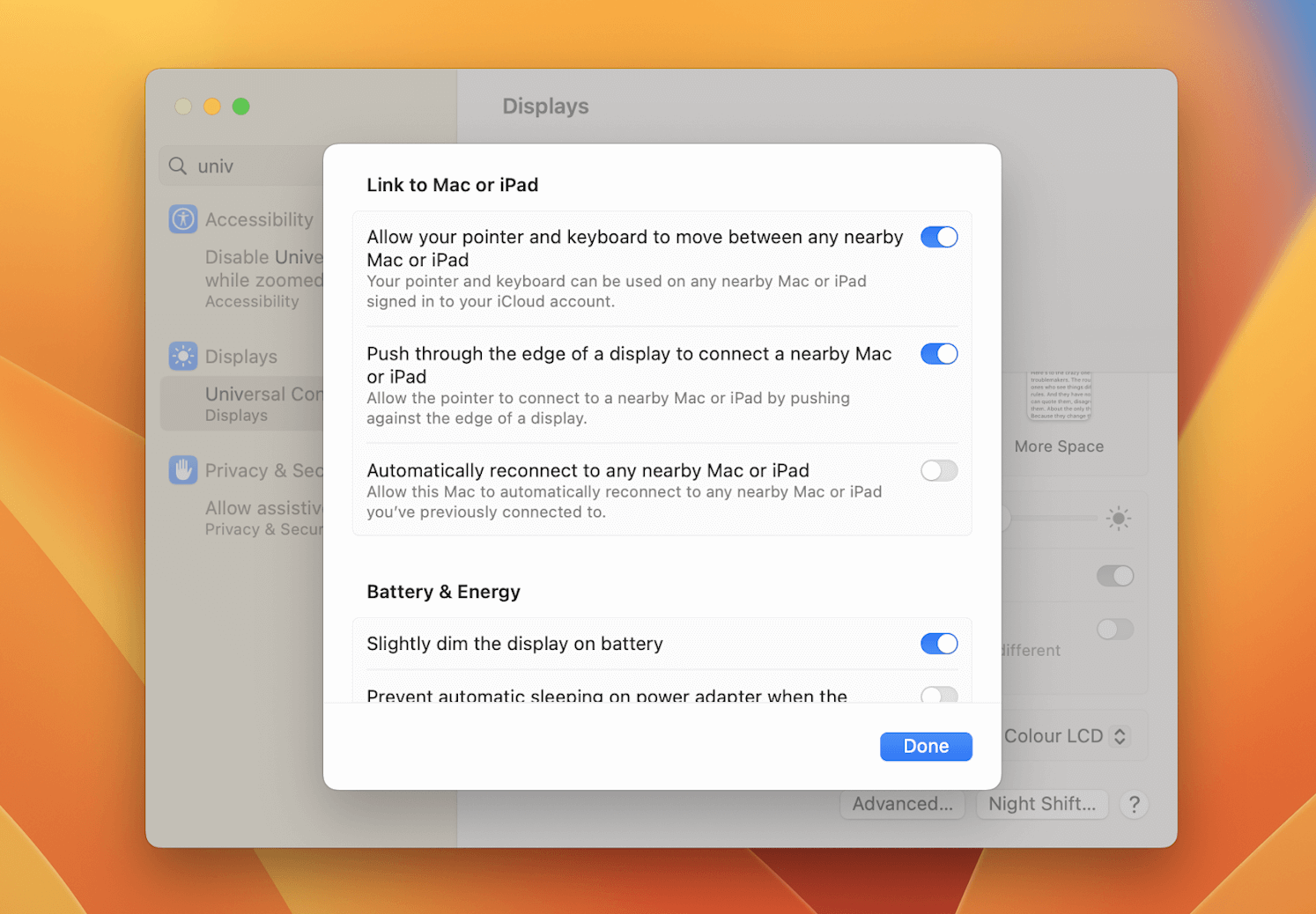Turn off Push through the edge of display
The image size is (1316, 914).
click(939, 353)
